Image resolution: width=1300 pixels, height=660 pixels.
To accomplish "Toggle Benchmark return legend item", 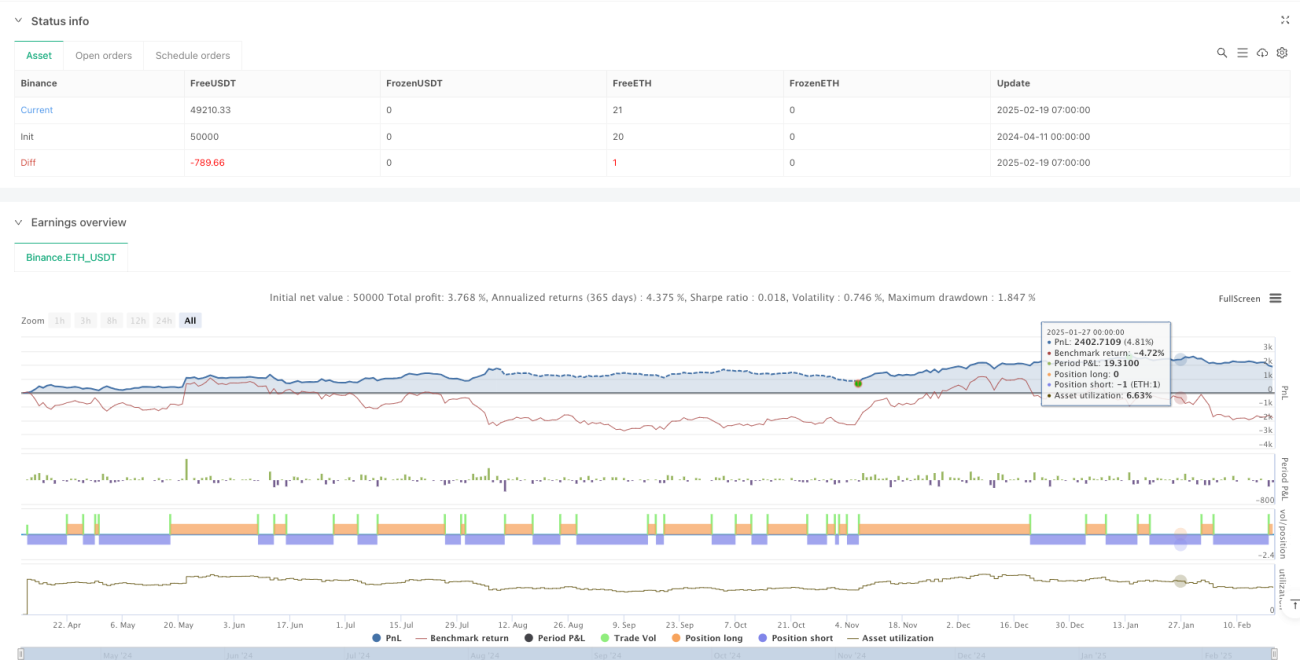I will [x=461, y=638].
